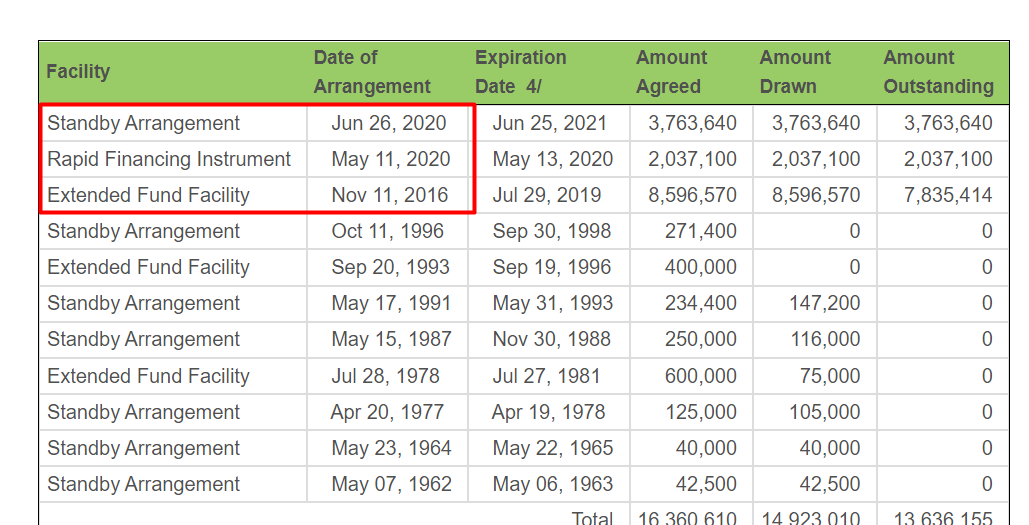Click the May 06, 1963 expiration date
This screenshot has width=1029, height=525.
pos(552,484)
